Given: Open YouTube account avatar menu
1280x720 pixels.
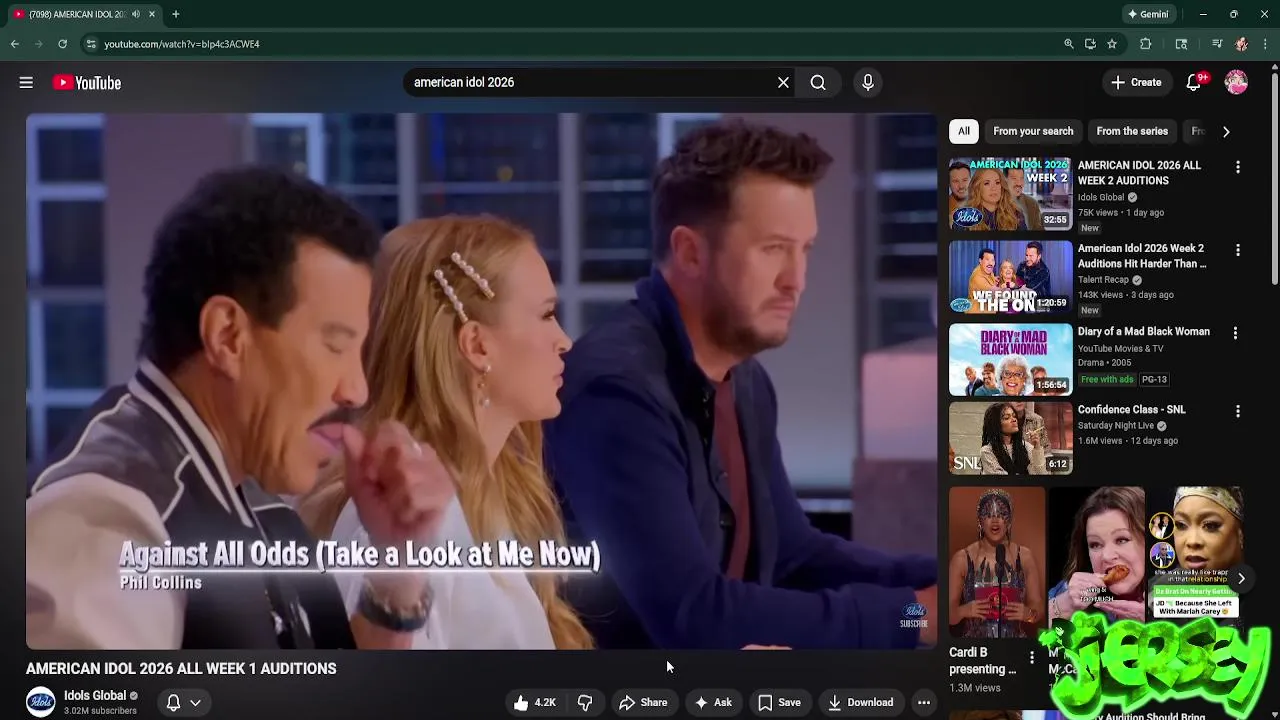Looking at the screenshot, I should pyautogui.click(x=1236, y=83).
